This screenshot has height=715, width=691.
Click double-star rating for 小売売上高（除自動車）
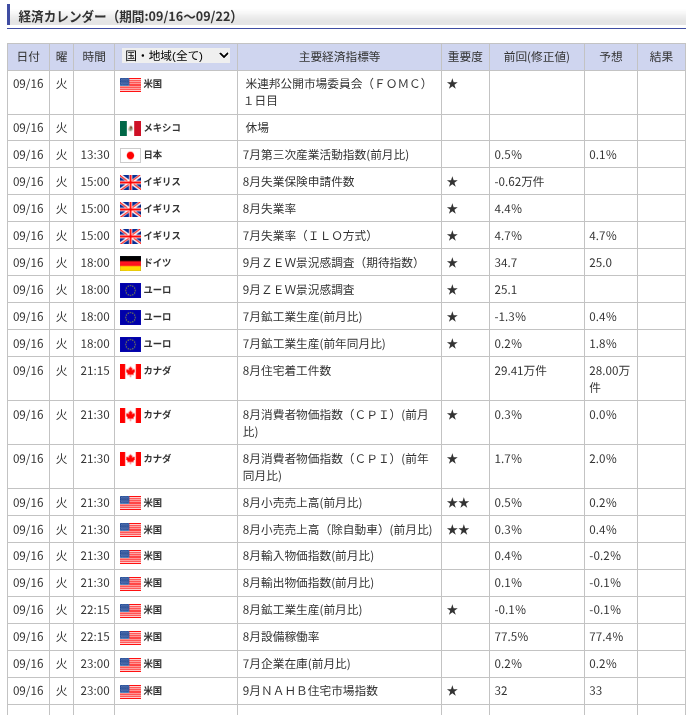458,530
